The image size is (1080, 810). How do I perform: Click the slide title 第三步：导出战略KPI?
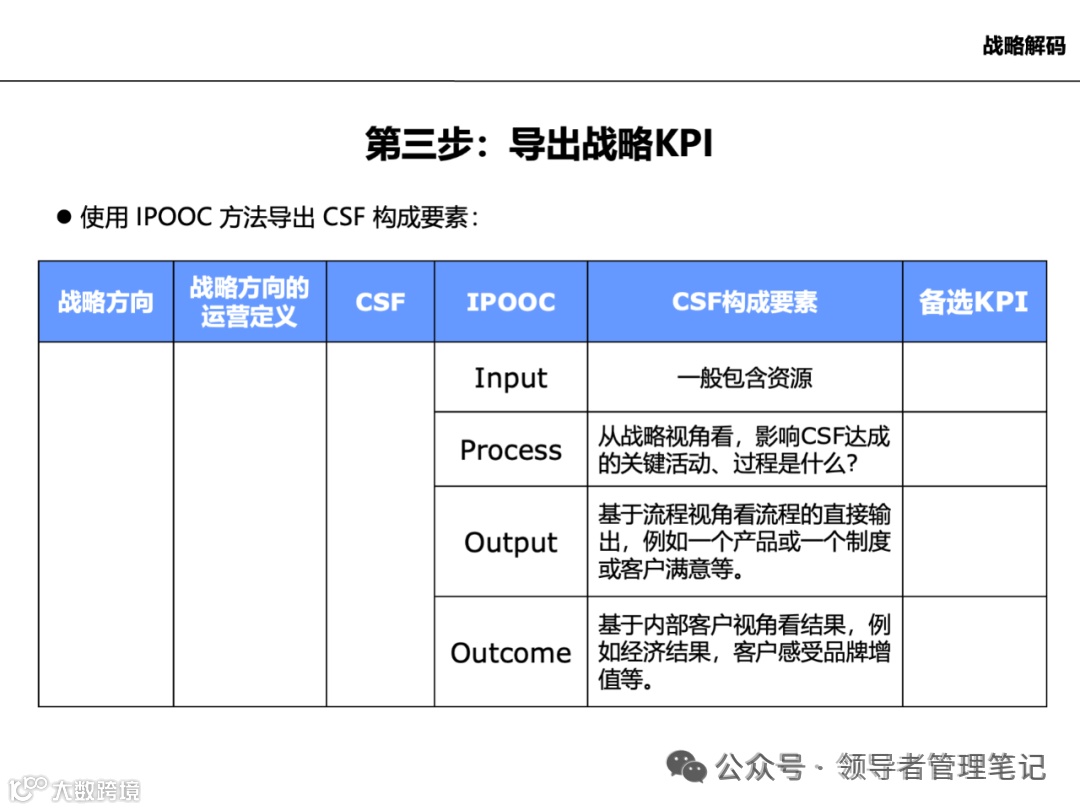(x=539, y=143)
